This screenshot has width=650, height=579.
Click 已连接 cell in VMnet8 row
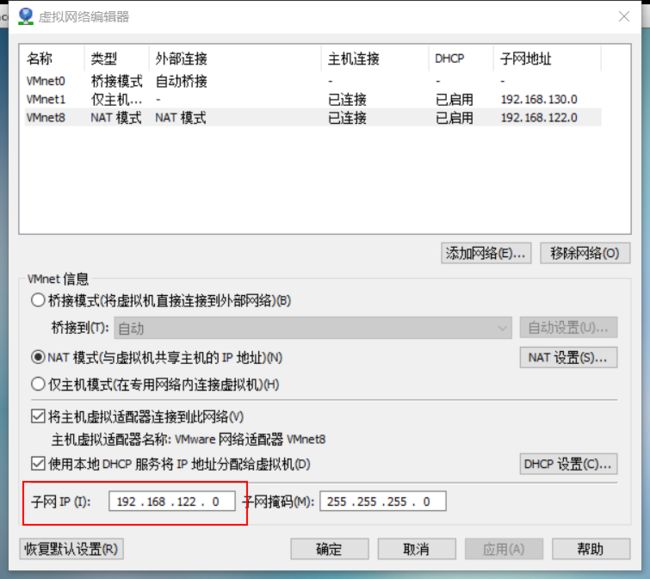coord(347,118)
